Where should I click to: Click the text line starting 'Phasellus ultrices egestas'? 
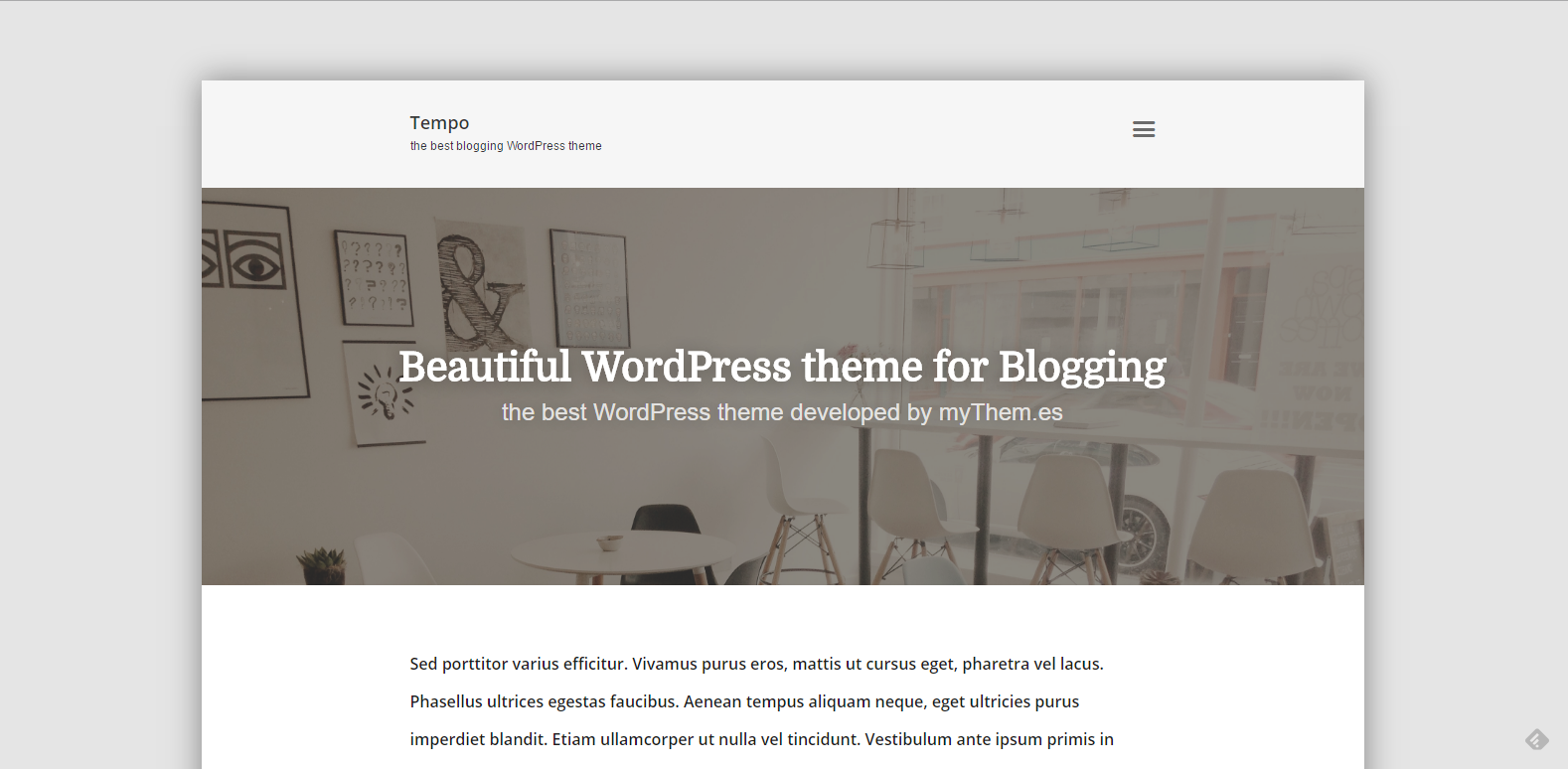click(744, 701)
